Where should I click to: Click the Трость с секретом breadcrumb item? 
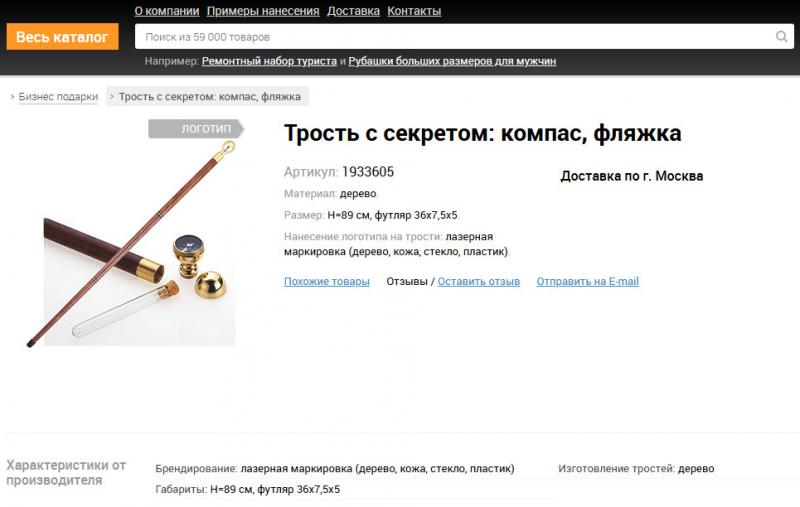coord(208,96)
